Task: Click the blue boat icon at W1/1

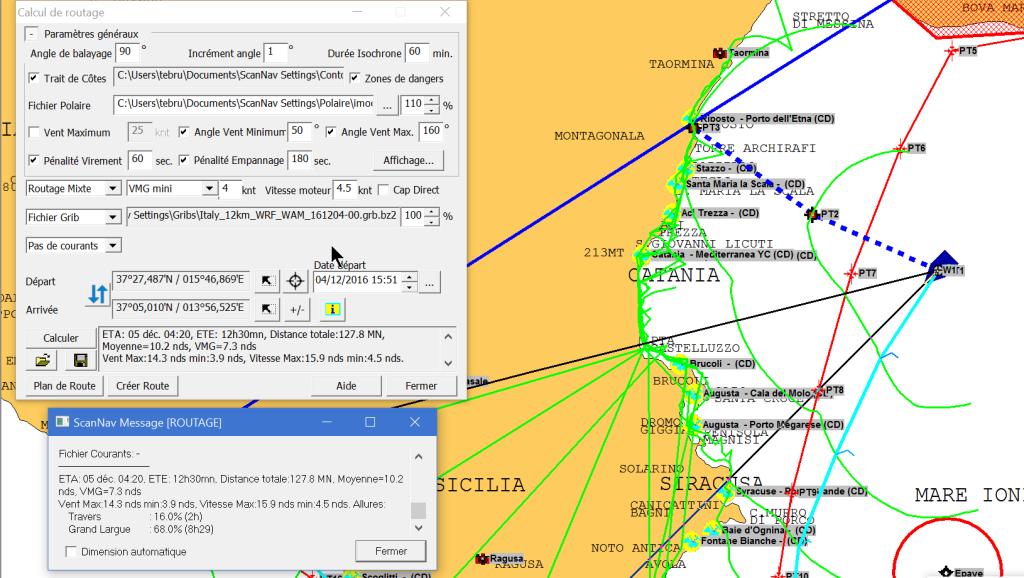Action: pos(942,265)
